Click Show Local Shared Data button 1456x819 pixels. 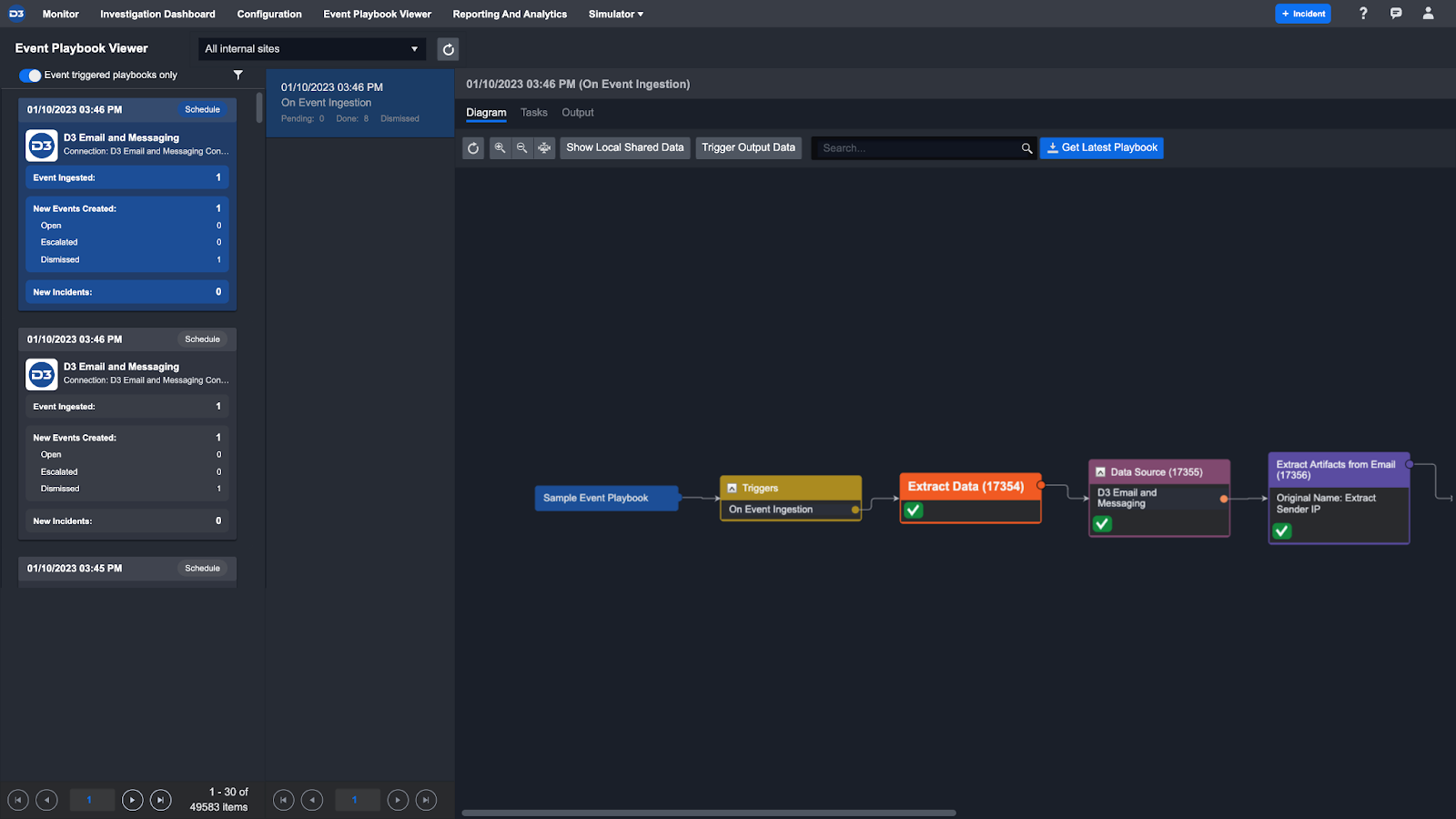click(x=624, y=147)
